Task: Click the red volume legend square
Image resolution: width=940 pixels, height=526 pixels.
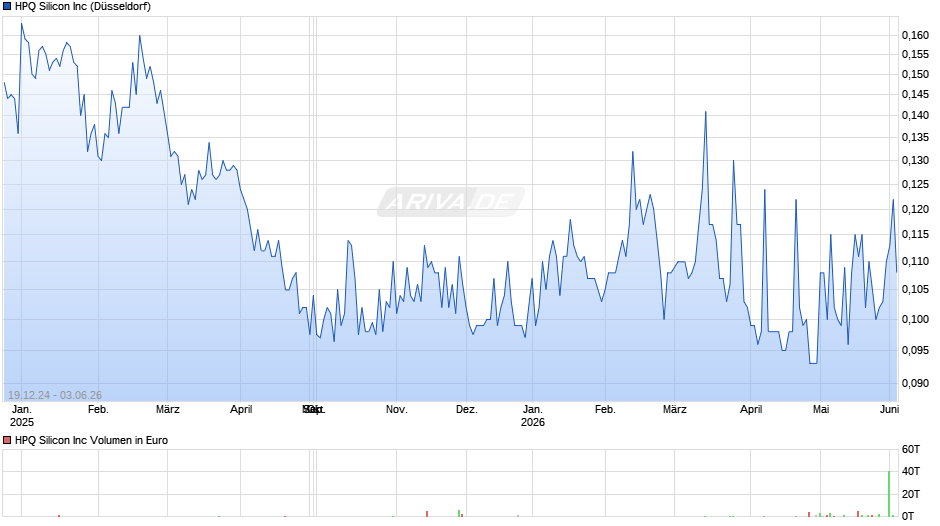Action: pos(7,440)
